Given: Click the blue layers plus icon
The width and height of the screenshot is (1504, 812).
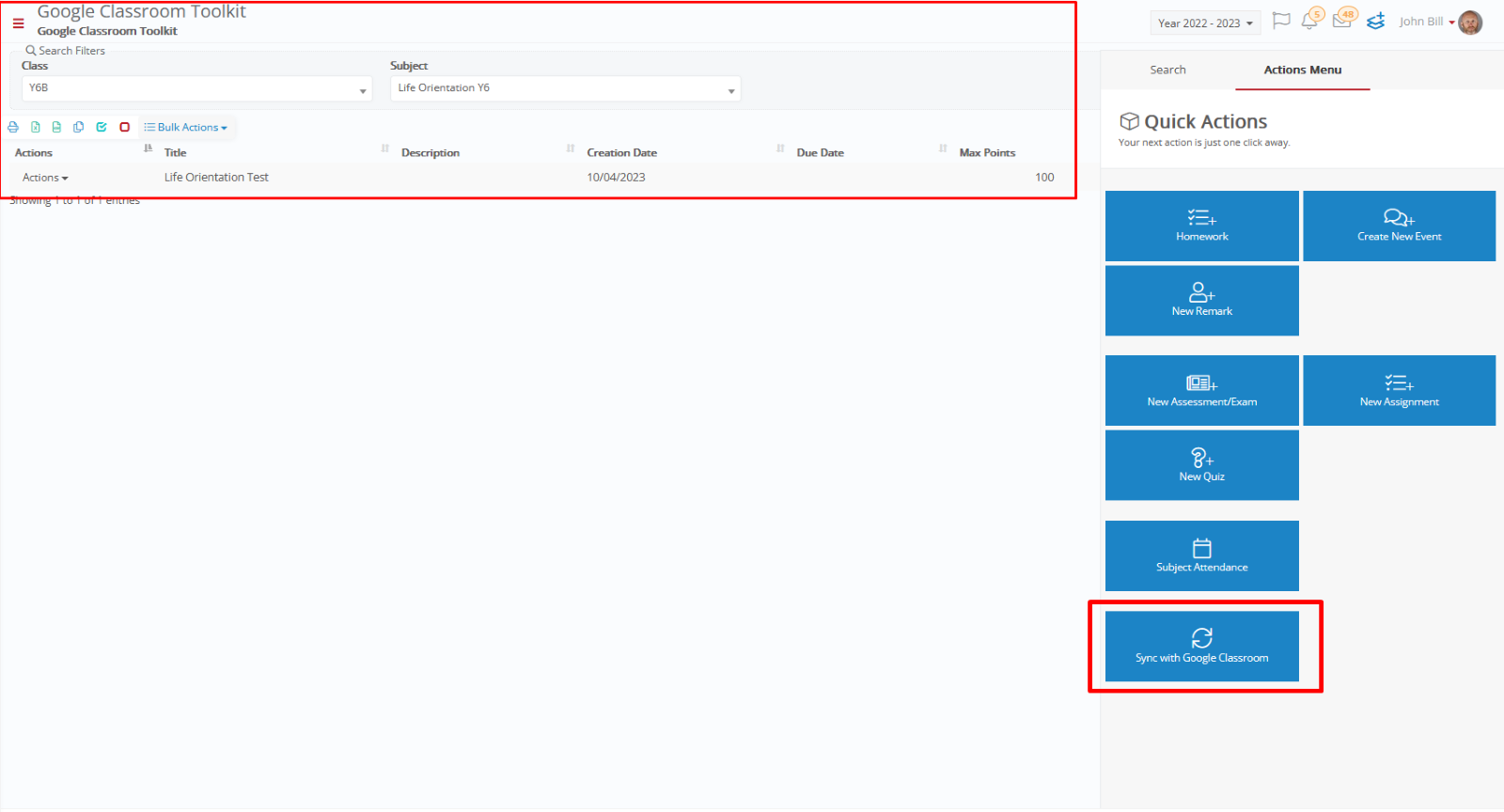Looking at the screenshot, I should click(1376, 21).
